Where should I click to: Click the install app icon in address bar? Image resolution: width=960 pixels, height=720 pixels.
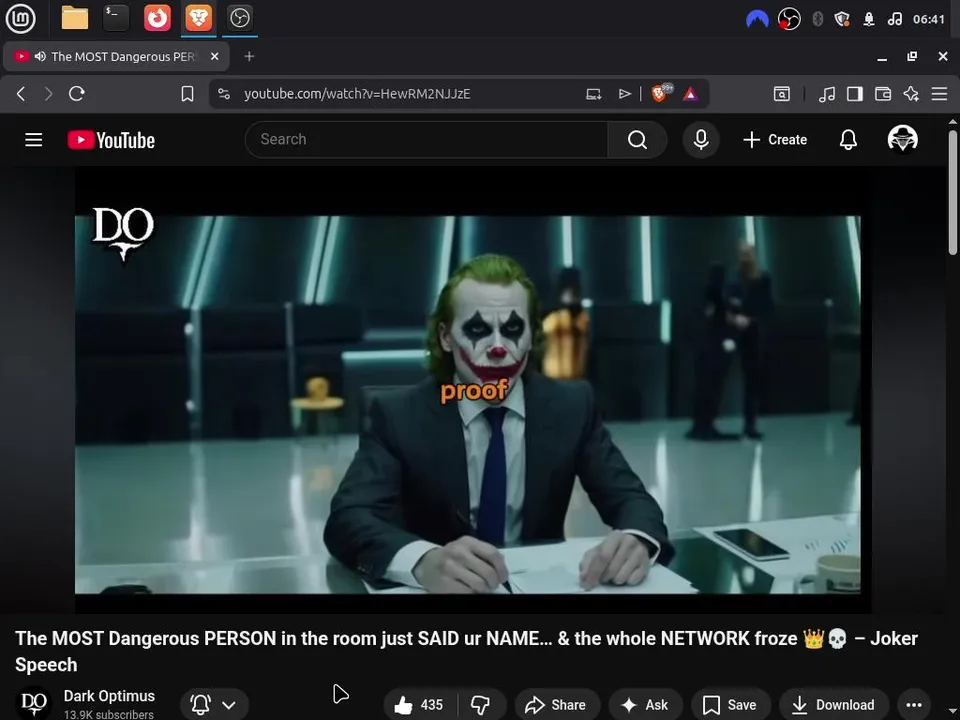pyautogui.click(x=593, y=94)
